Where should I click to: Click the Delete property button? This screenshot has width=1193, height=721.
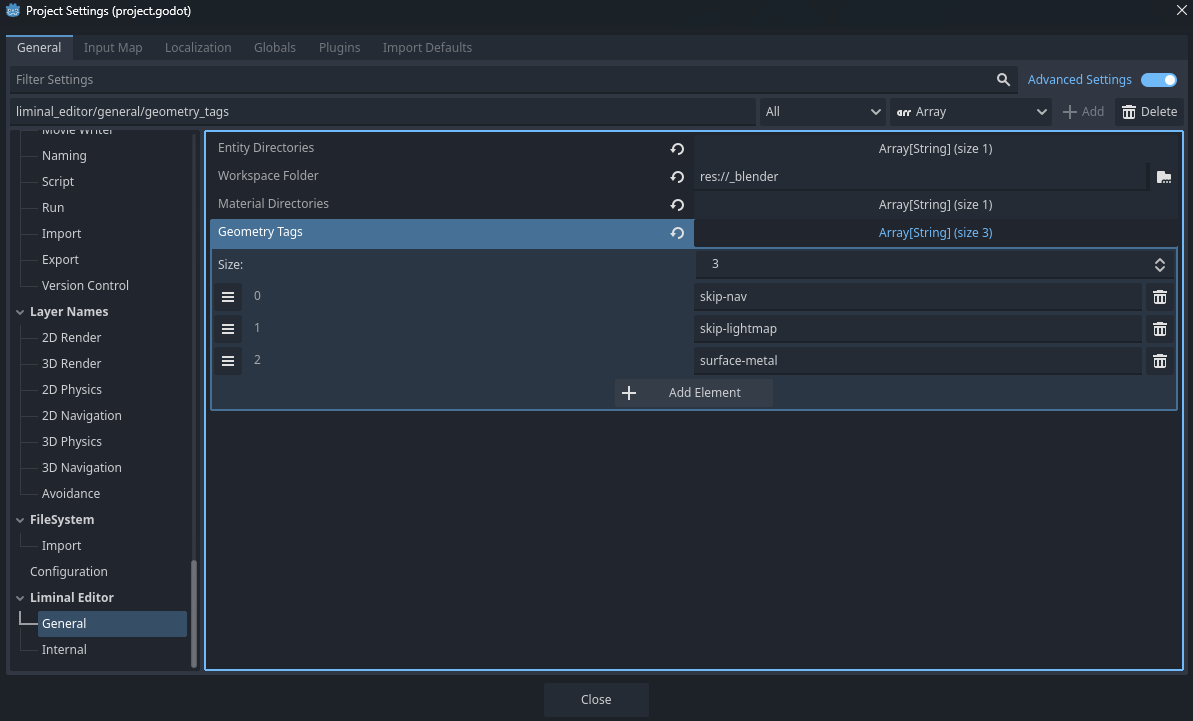pos(1149,112)
